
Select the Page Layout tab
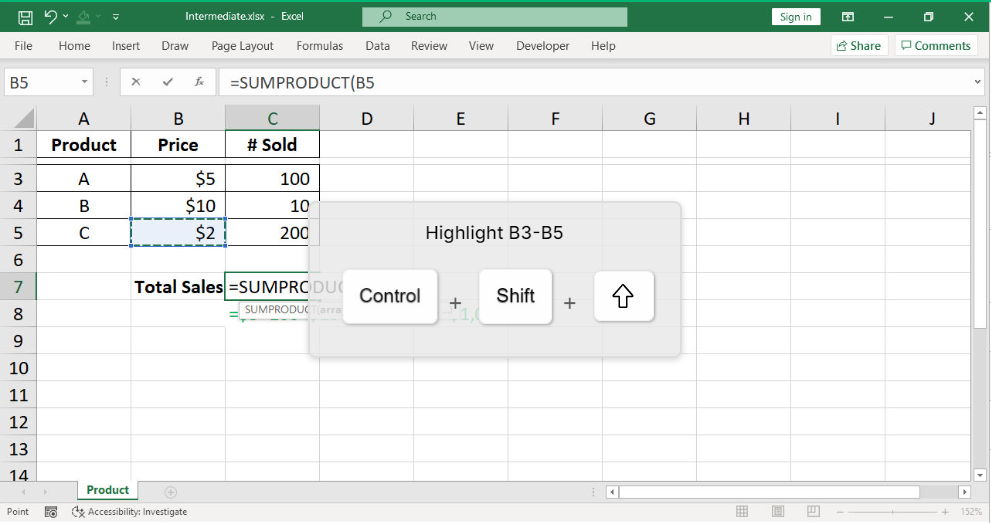[x=242, y=45]
